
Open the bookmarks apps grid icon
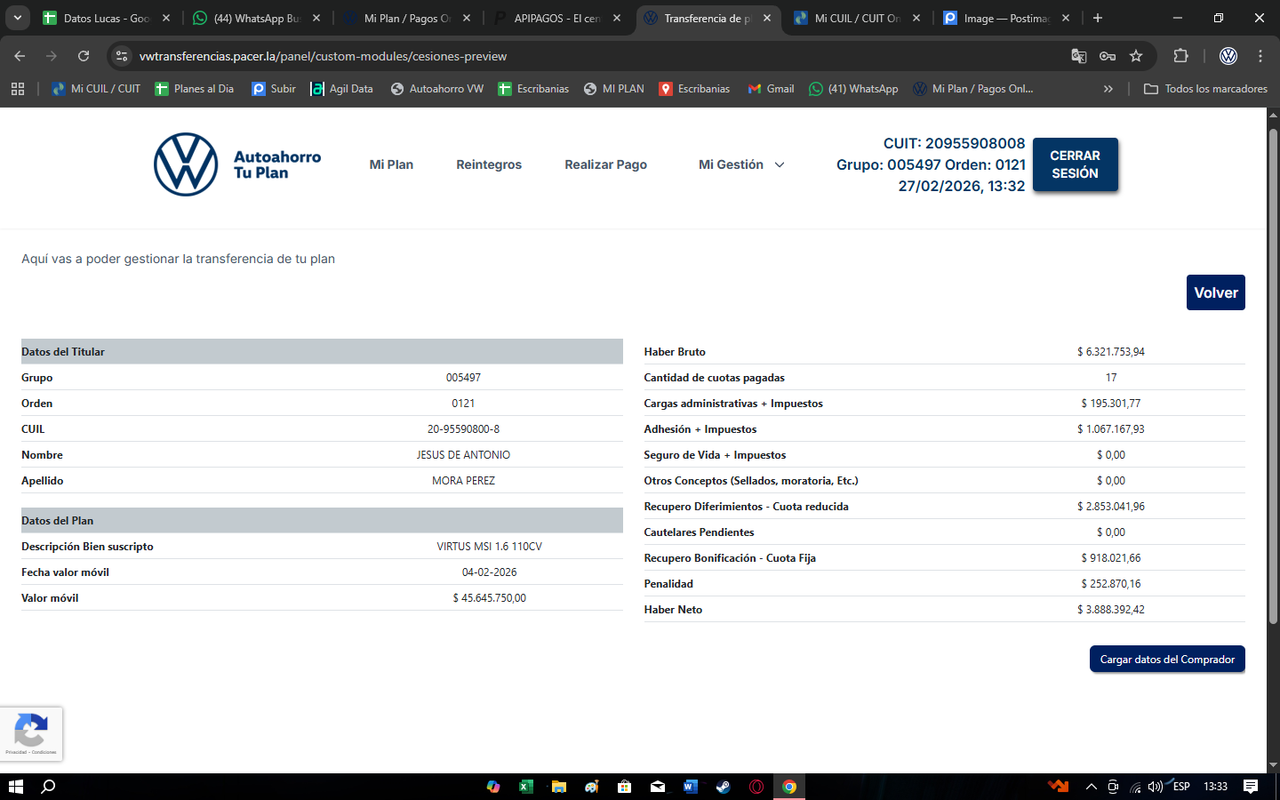click(x=18, y=88)
